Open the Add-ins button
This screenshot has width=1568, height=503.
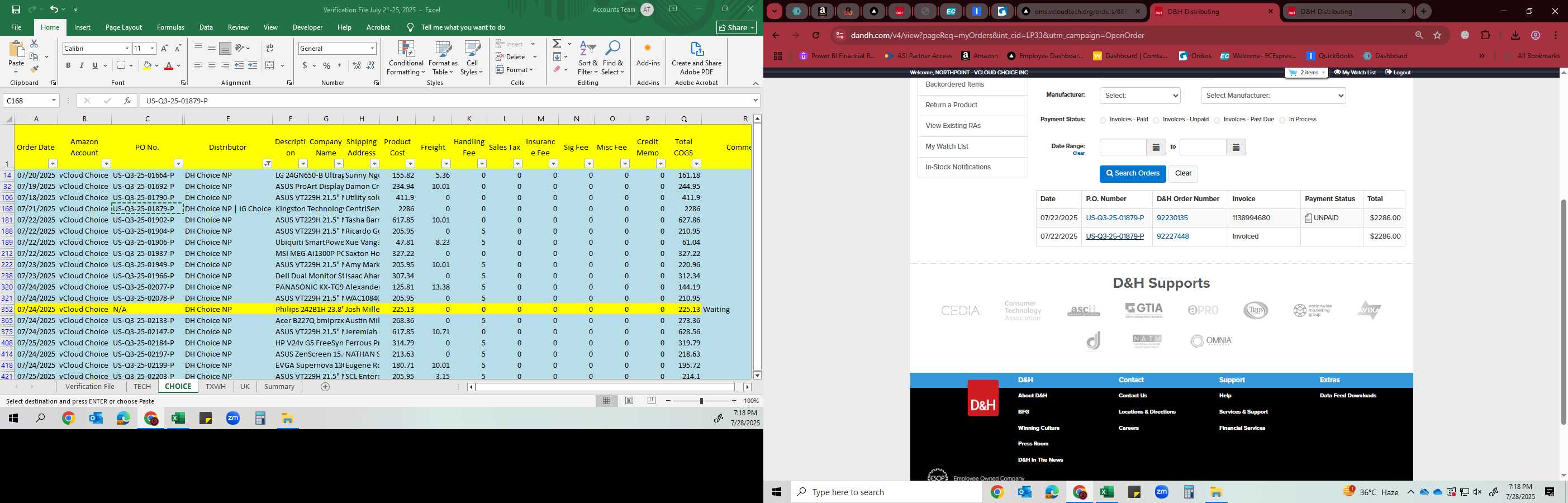click(648, 55)
